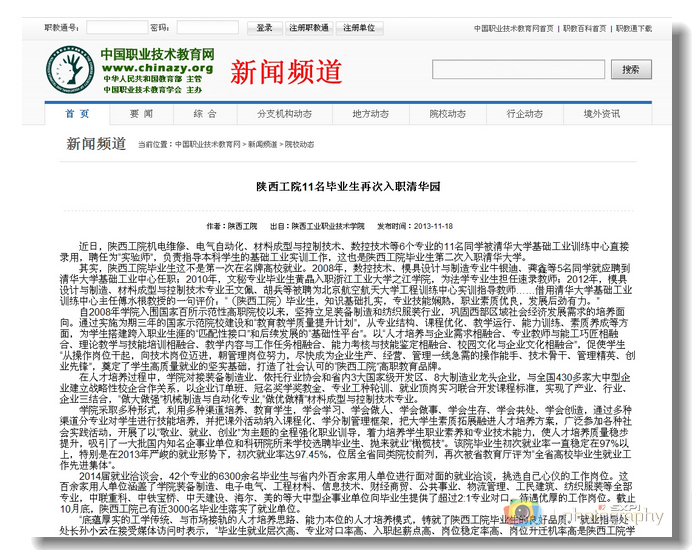The height and width of the screenshot is (550, 692).
Task: Click the search text box
Action: click(x=519, y=70)
